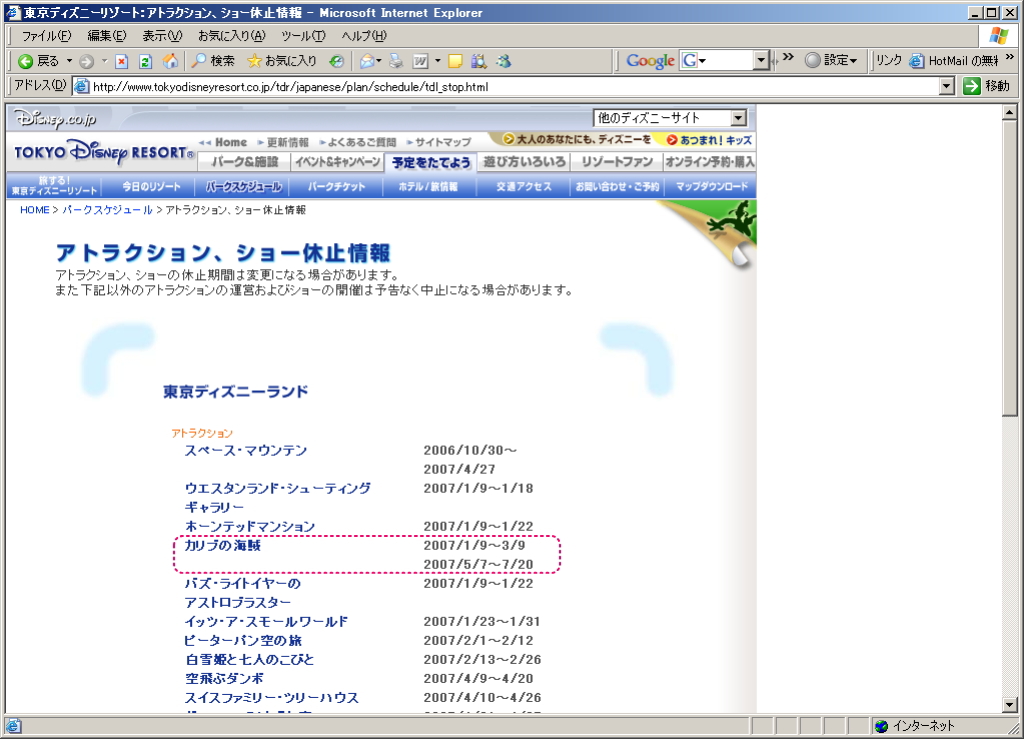Click the 今日のリゾート navigation link

pyautogui.click(x=151, y=187)
